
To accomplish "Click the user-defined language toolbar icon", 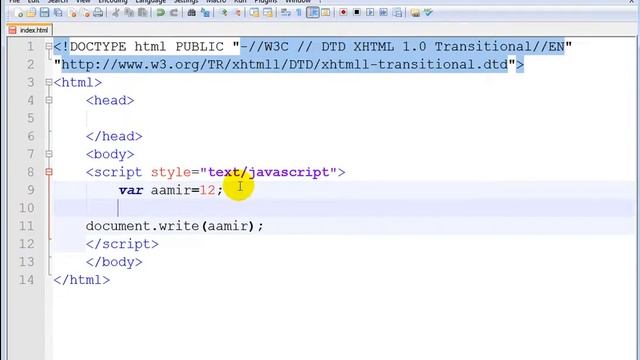I will pyautogui.click(x=325, y=13).
